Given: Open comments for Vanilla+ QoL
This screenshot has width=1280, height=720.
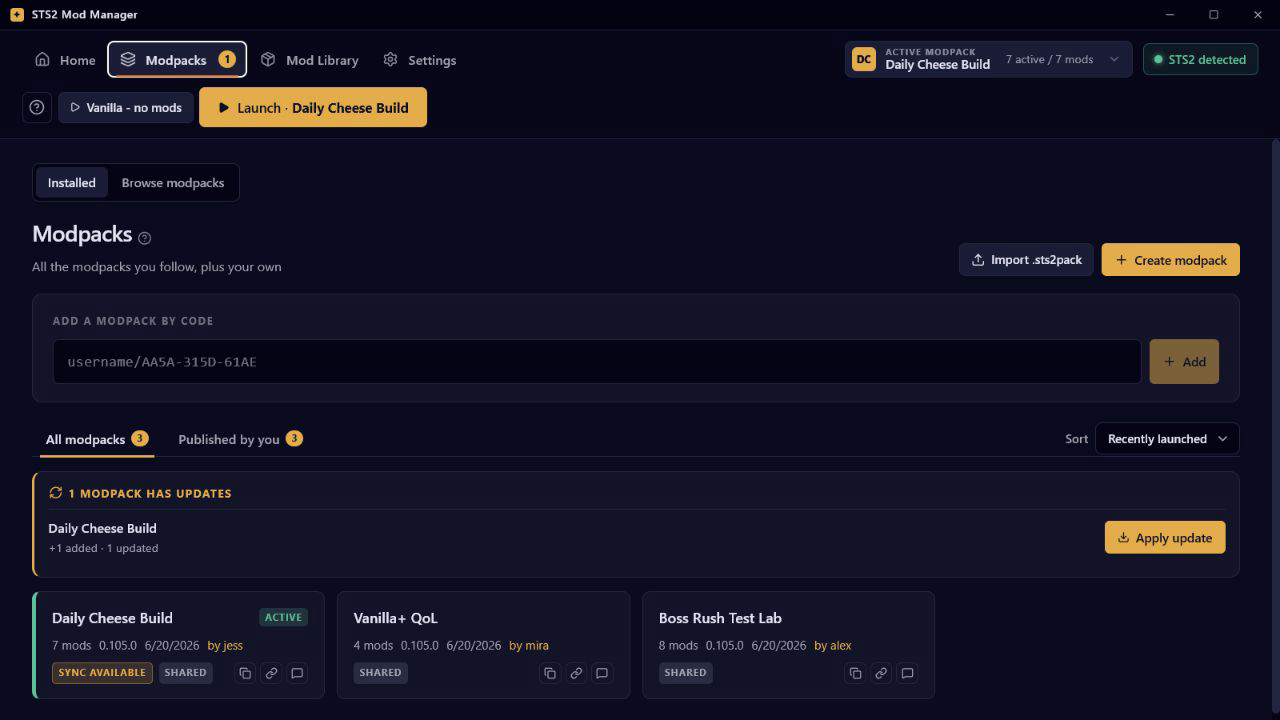Looking at the screenshot, I should [602, 673].
